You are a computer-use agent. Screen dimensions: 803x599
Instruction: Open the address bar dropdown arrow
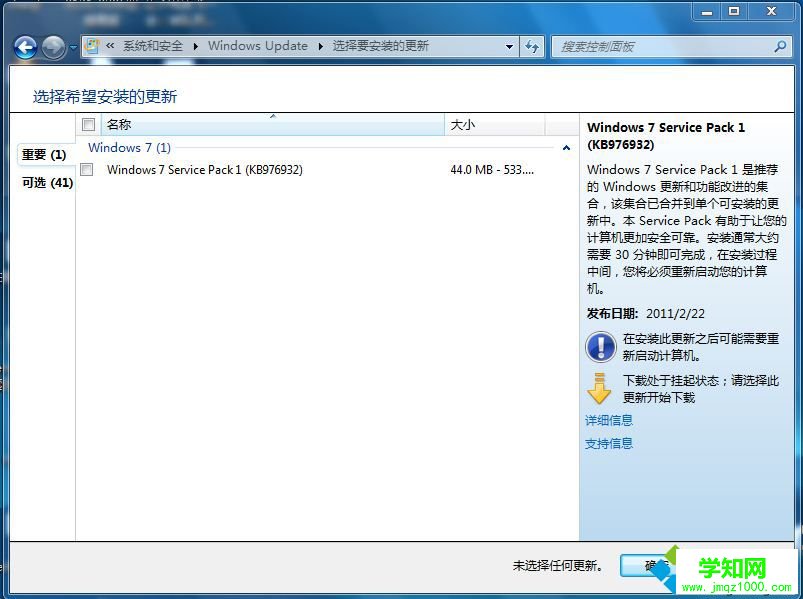pyautogui.click(x=510, y=46)
